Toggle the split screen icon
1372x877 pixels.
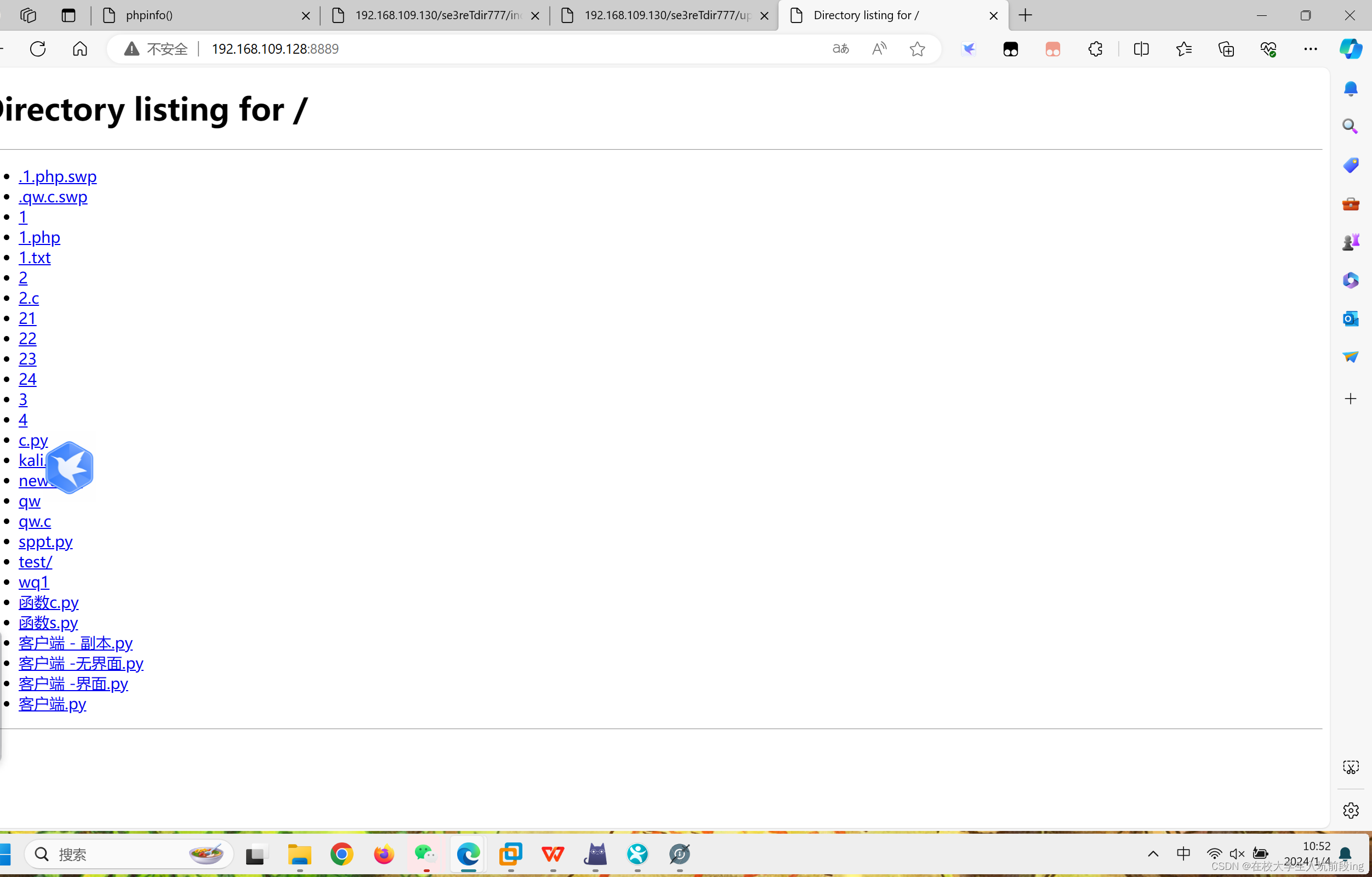(1141, 49)
